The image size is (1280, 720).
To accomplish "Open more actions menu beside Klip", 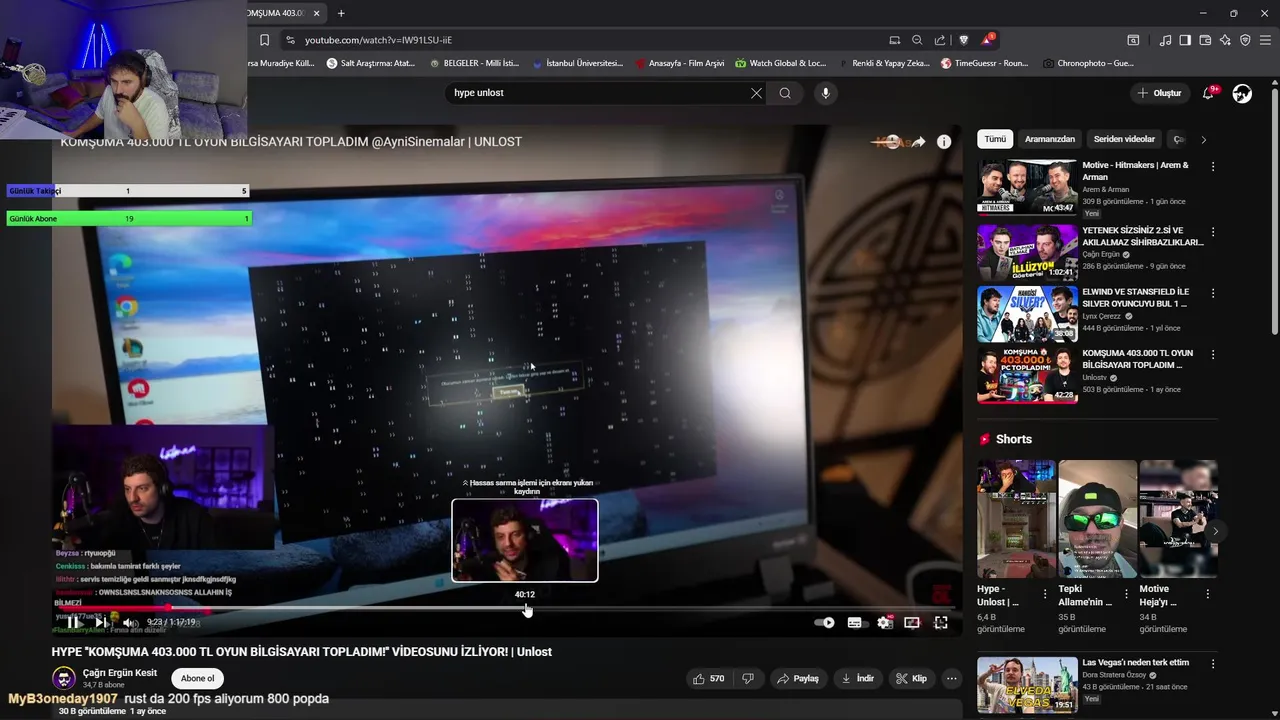I will click(x=952, y=678).
